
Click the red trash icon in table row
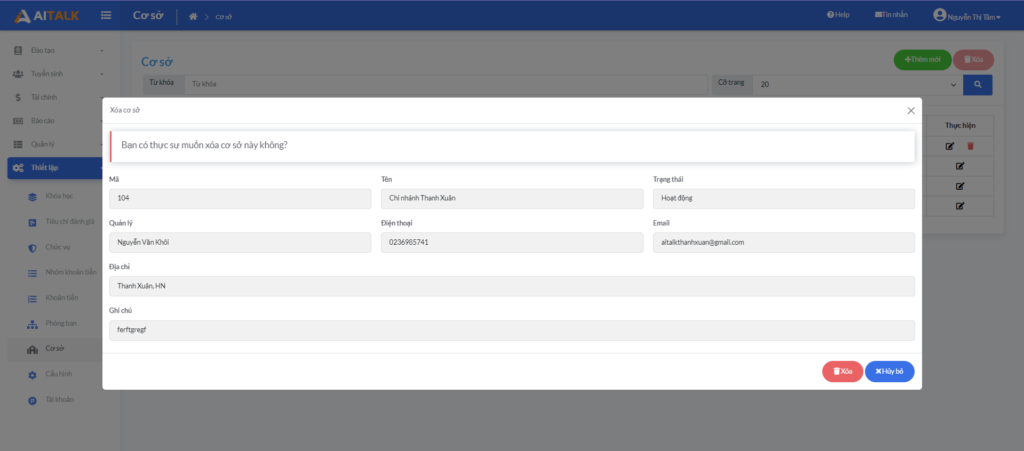point(970,146)
